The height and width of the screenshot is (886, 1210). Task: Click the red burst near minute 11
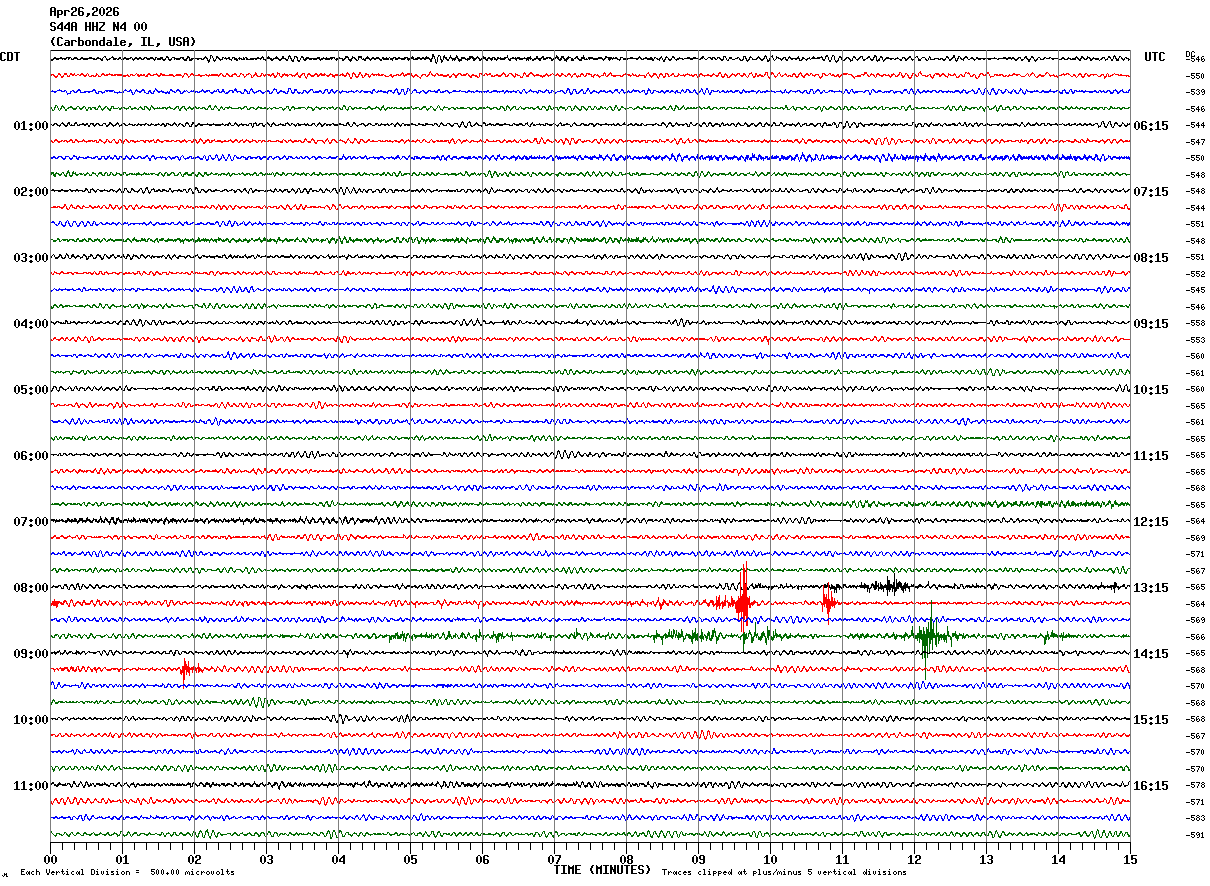point(828,601)
